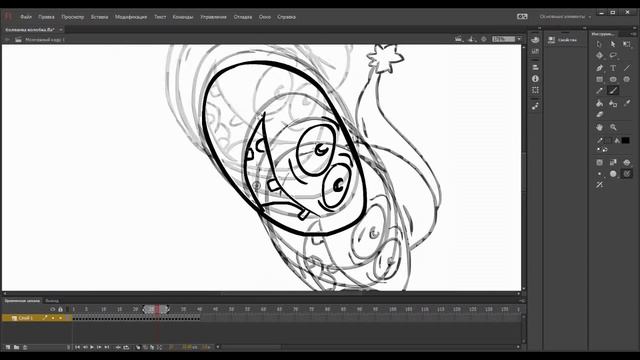This screenshot has height=360, width=640.
Task: Switch to the Вывод tab
Action: (x=52, y=301)
